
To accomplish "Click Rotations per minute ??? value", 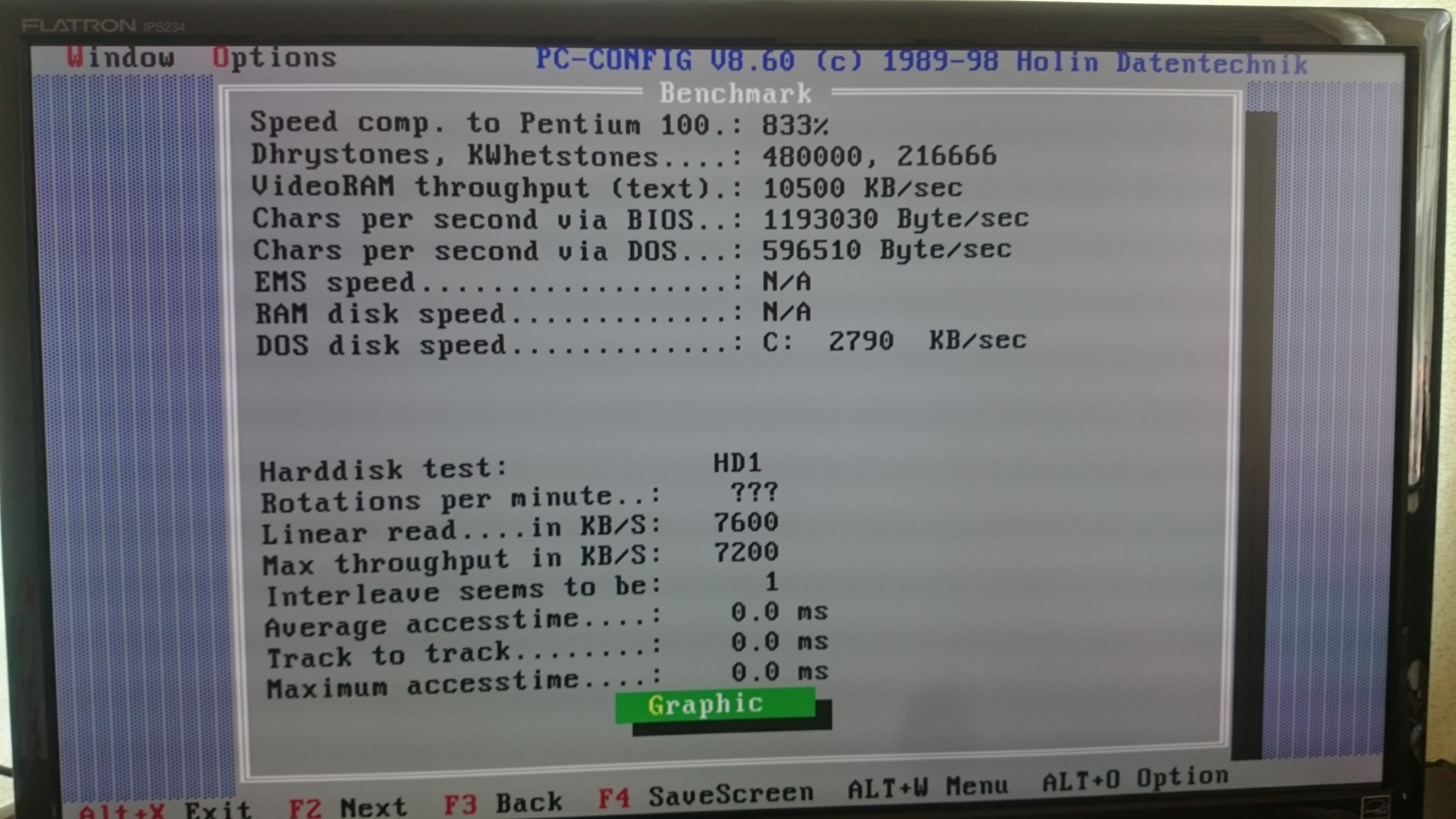I will (x=754, y=493).
